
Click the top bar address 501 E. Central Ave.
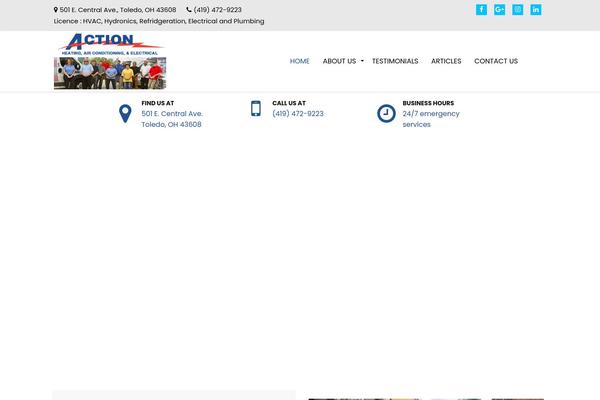pos(118,10)
